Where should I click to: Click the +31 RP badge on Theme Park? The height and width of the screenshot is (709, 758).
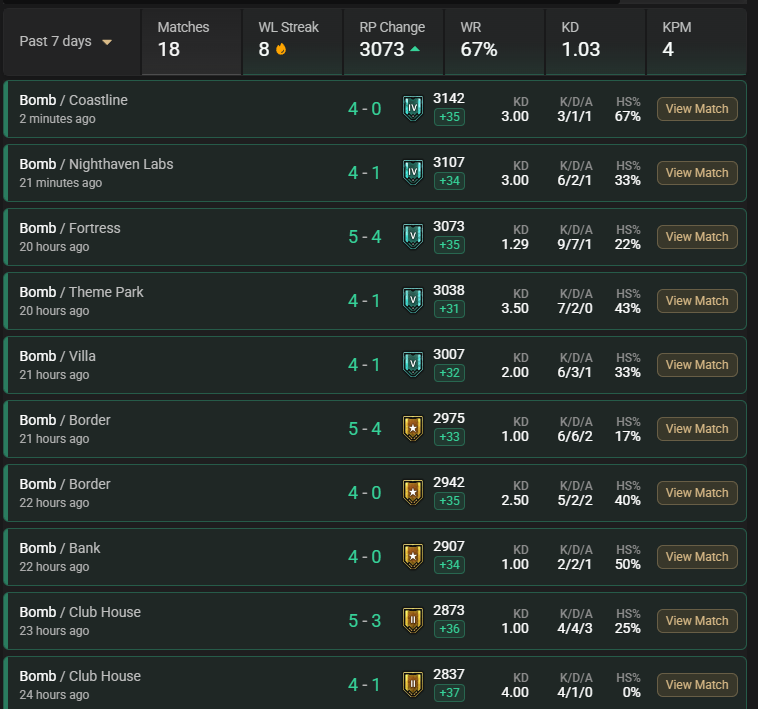coord(450,309)
